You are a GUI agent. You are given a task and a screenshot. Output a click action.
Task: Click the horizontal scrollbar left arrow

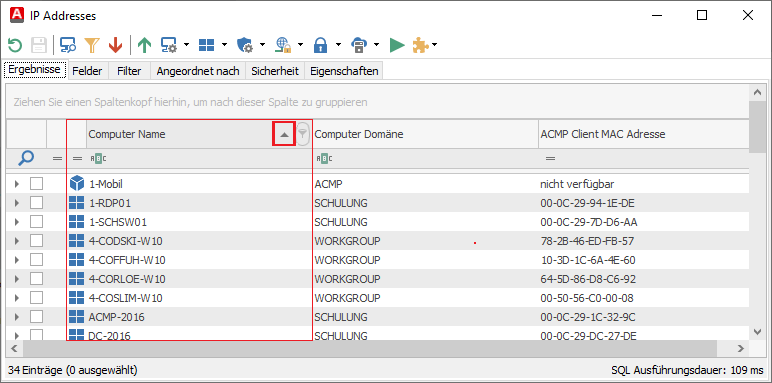click(14, 349)
